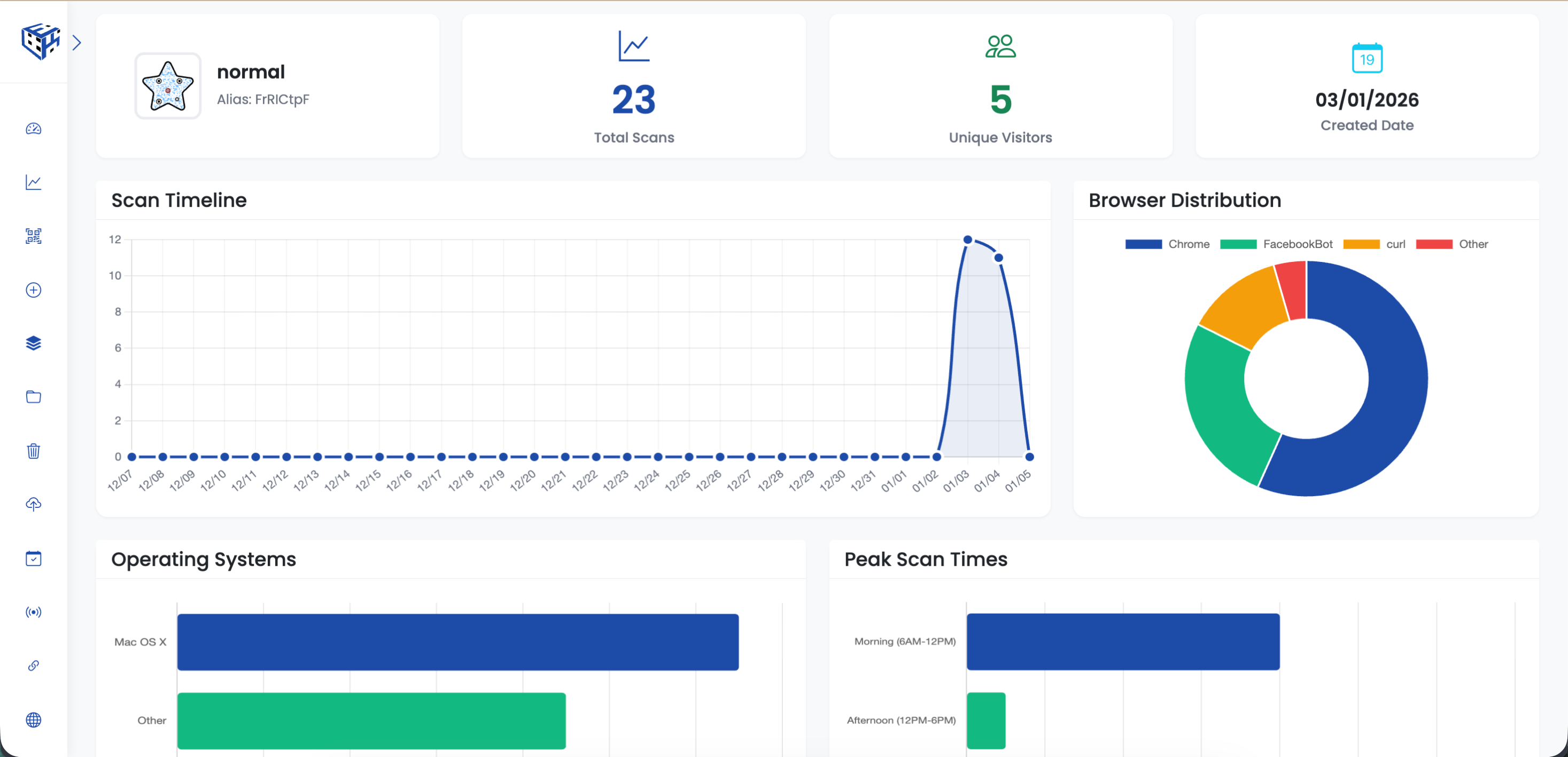
Task: Open the layers section in sidebar
Action: tap(34, 343)
